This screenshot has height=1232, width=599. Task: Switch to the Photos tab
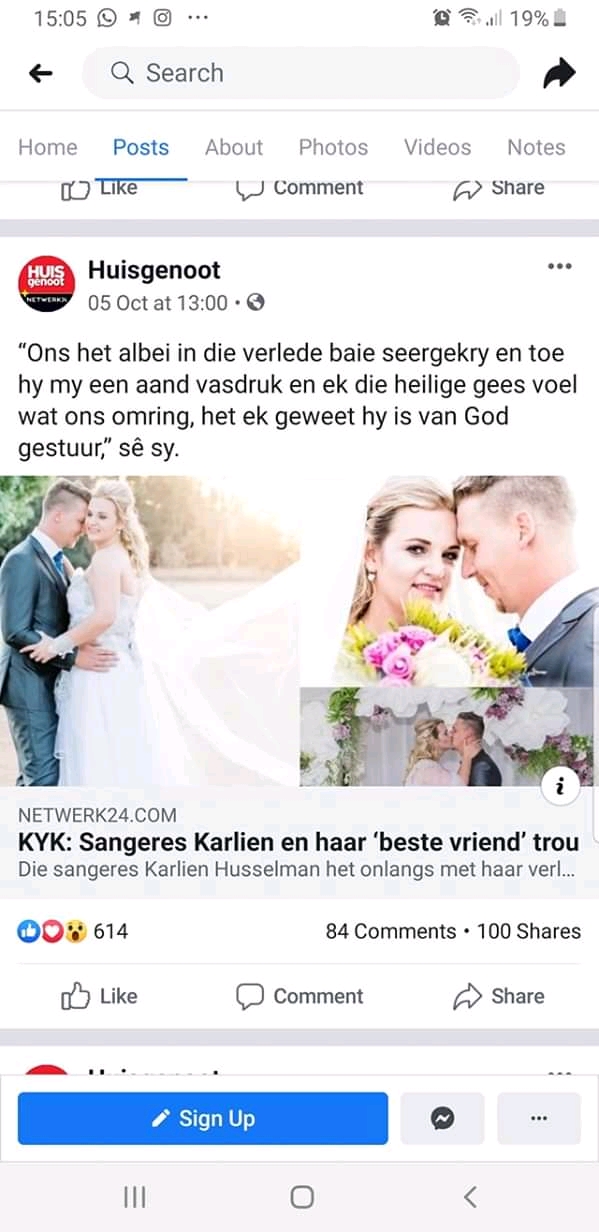333,147
